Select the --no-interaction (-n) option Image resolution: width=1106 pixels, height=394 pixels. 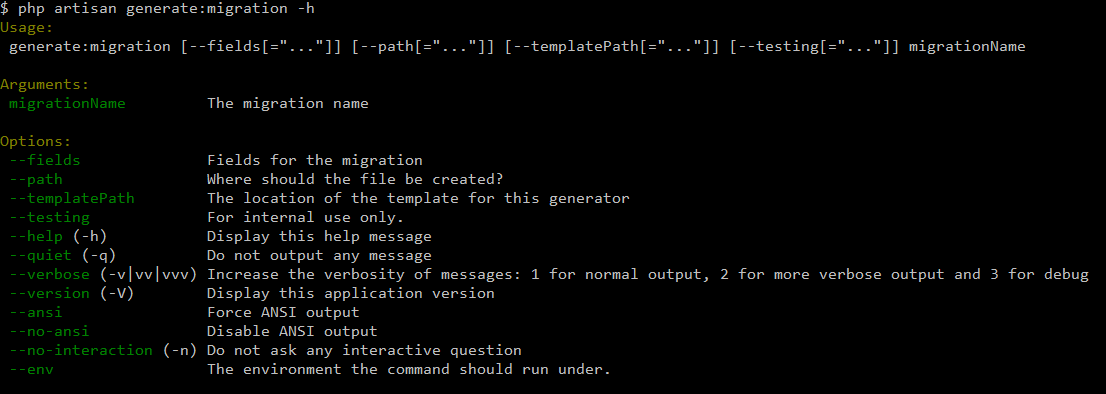[x=103, y=350]
